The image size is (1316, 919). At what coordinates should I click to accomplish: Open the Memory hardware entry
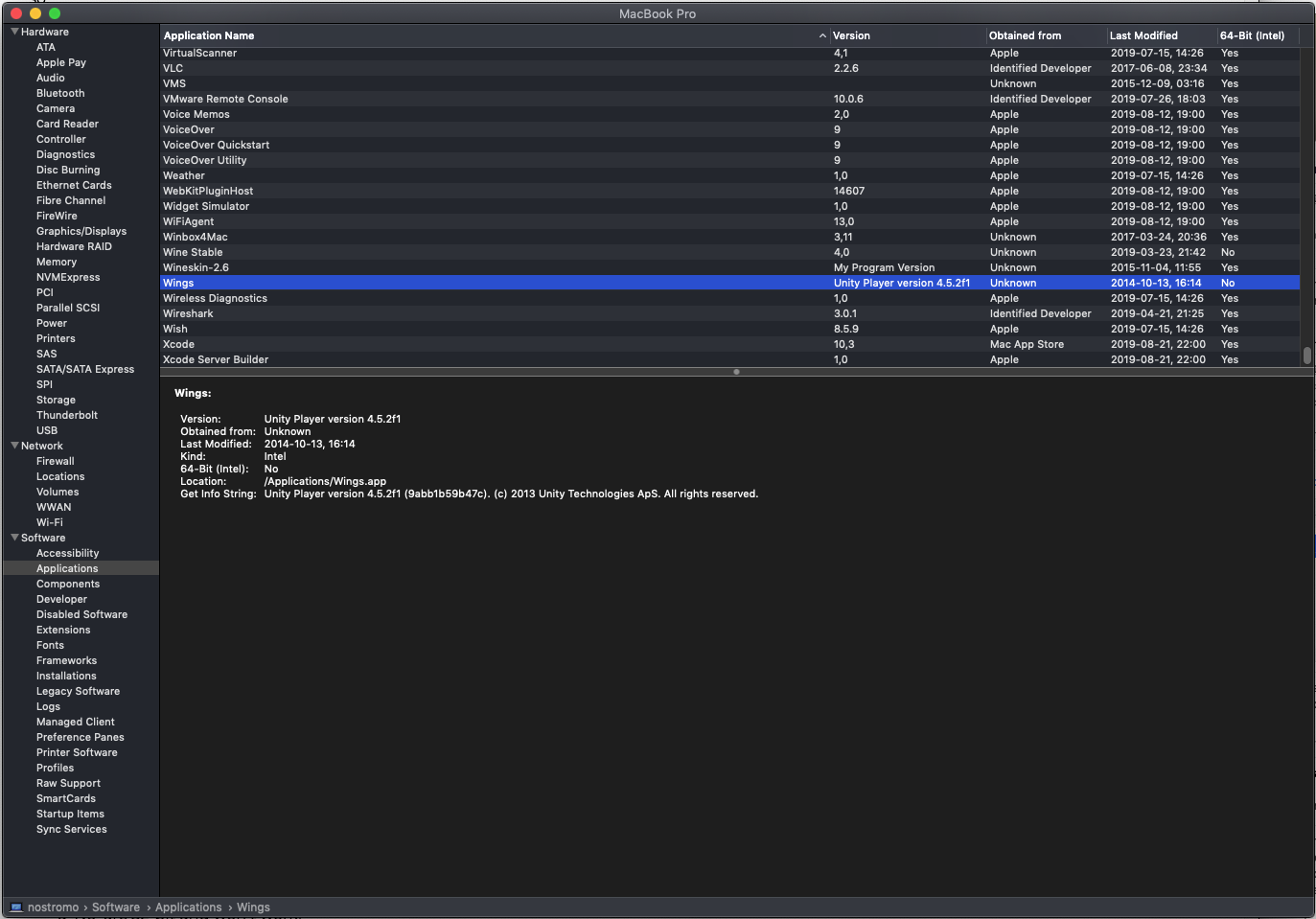57,262
